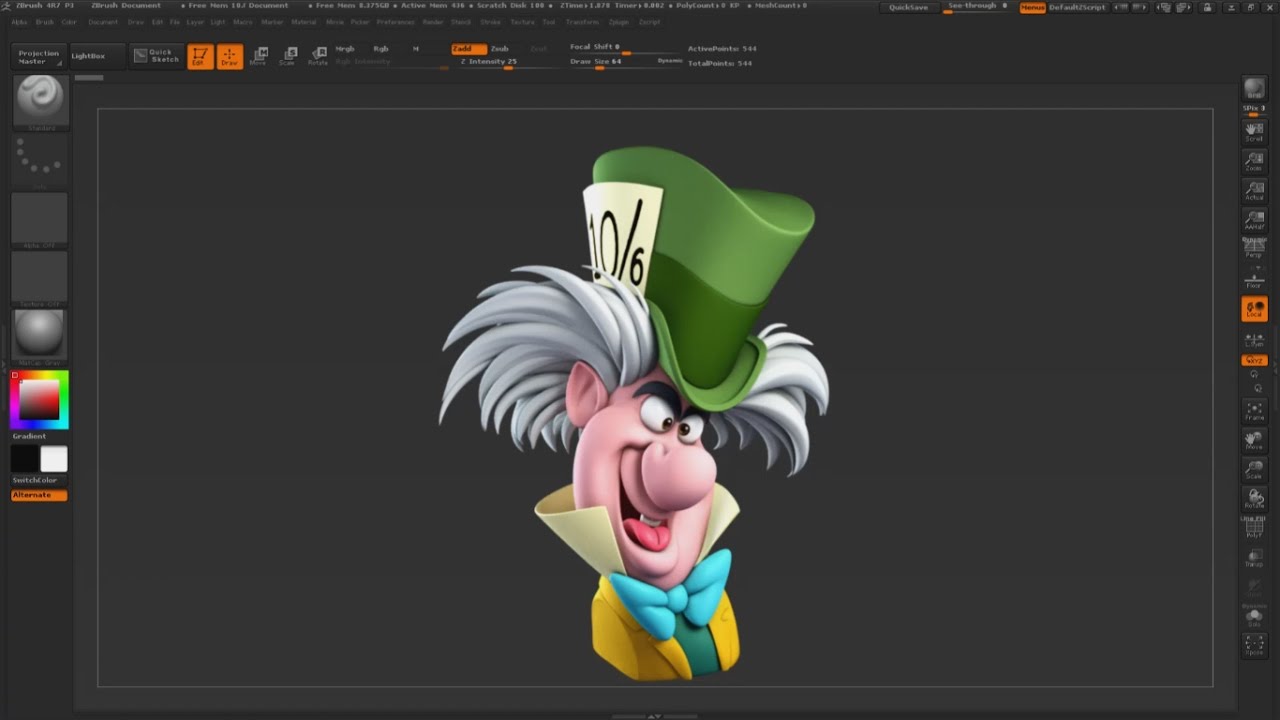Click the TotalPoints: 544 readout
This screenshot has height=720, width=1280.
coord(720,63)
